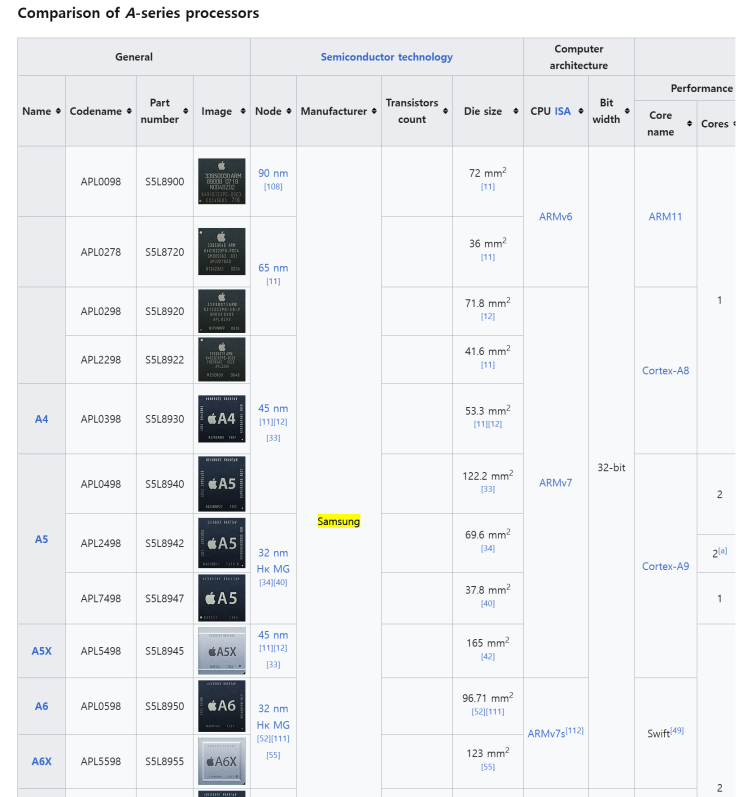Viewport: 743px width, 797px height.
Task: Sort by Manufacturer column arrows
Action: pyautogui.click(x=375, y=111)
